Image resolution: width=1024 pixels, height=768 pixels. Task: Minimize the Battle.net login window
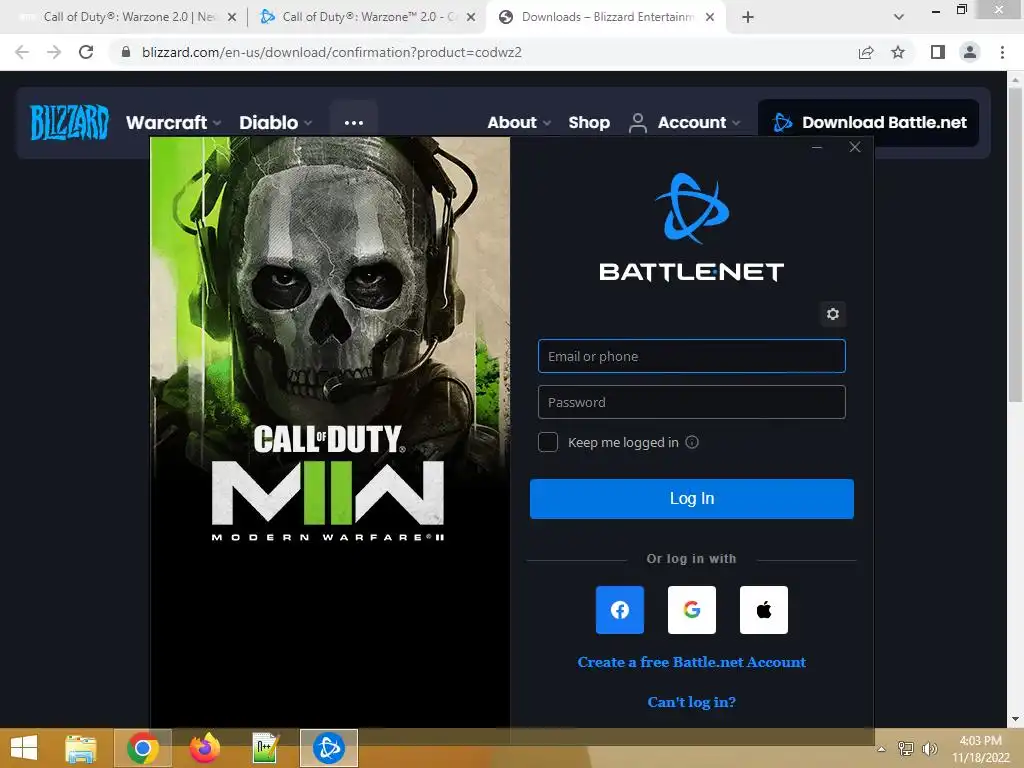pyautogui.click(x=817, y=147)
